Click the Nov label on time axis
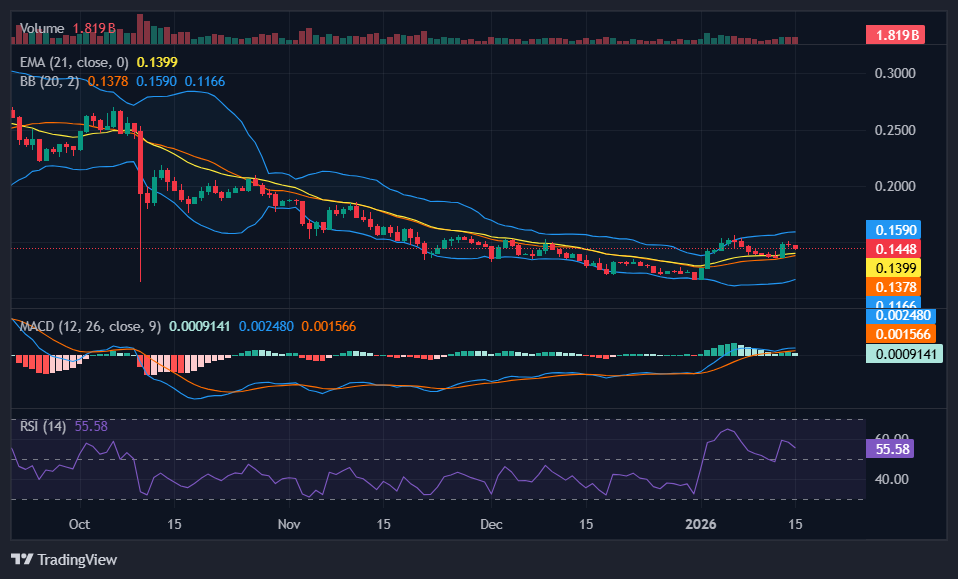Screen dimensions: 958x579 tap(289, 524)
